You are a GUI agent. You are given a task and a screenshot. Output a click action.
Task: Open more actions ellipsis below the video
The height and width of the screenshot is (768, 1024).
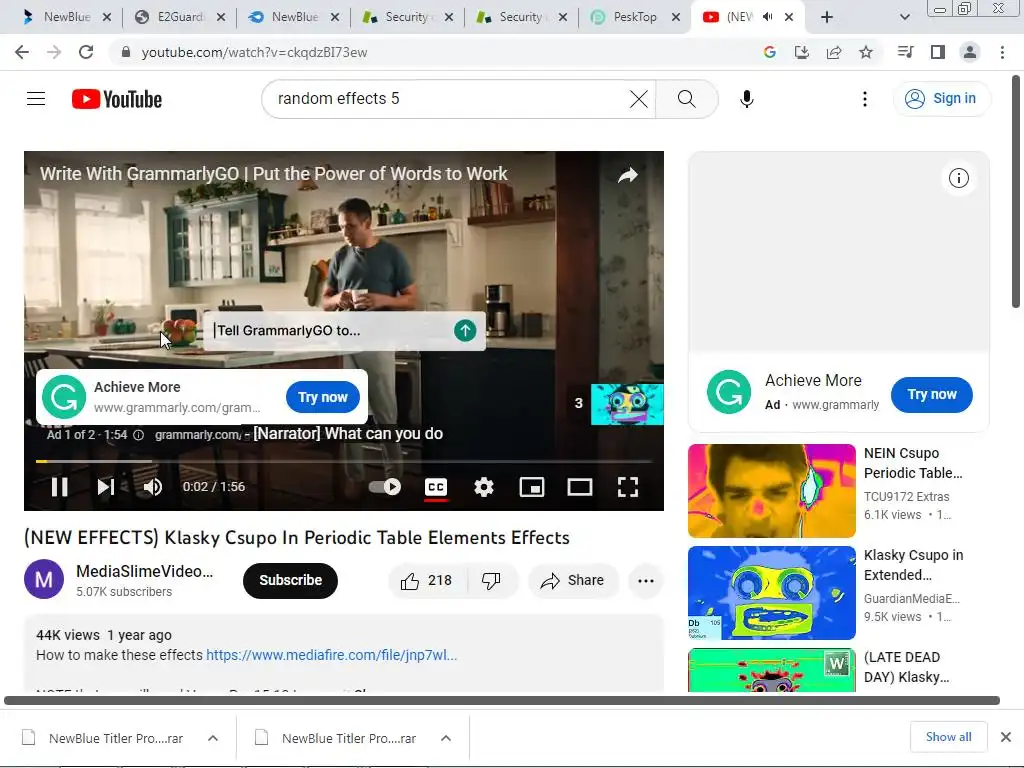[x=646, y=581]
